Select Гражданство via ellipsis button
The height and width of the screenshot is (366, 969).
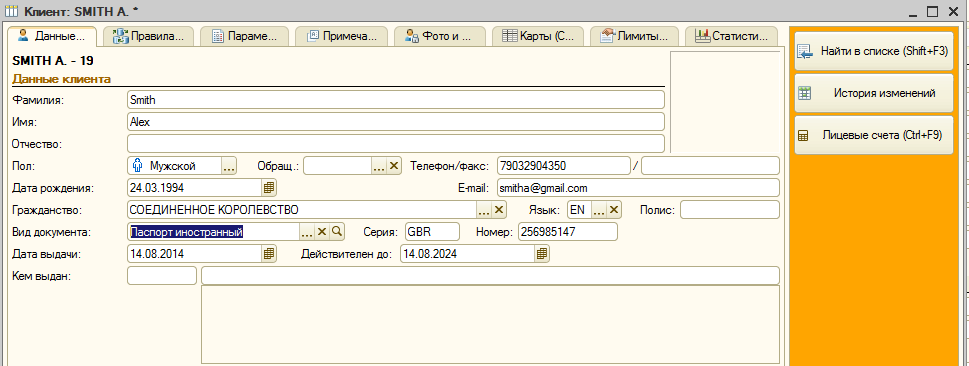coord(484,210)
